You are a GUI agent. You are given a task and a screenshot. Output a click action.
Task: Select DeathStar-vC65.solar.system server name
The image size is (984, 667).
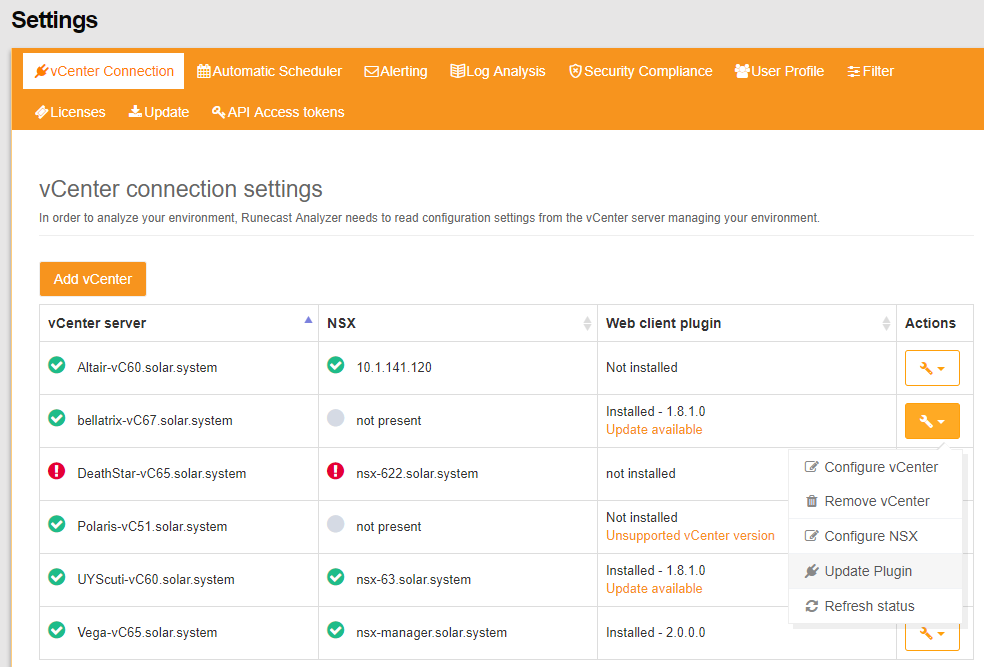161,474
